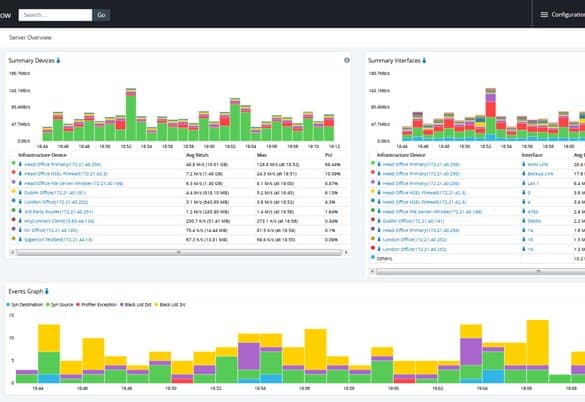The image size is (585, 402).
Task: Click device icon beside Dublin Office in Summary Interfaces
Action: [x=379, y=221]
